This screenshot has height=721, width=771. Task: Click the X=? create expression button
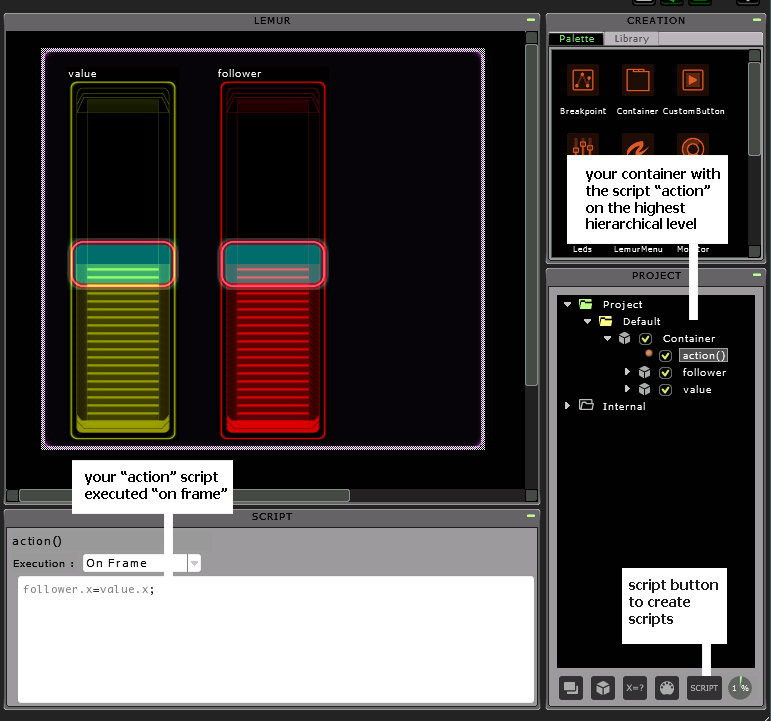click(x=635, y=687)
